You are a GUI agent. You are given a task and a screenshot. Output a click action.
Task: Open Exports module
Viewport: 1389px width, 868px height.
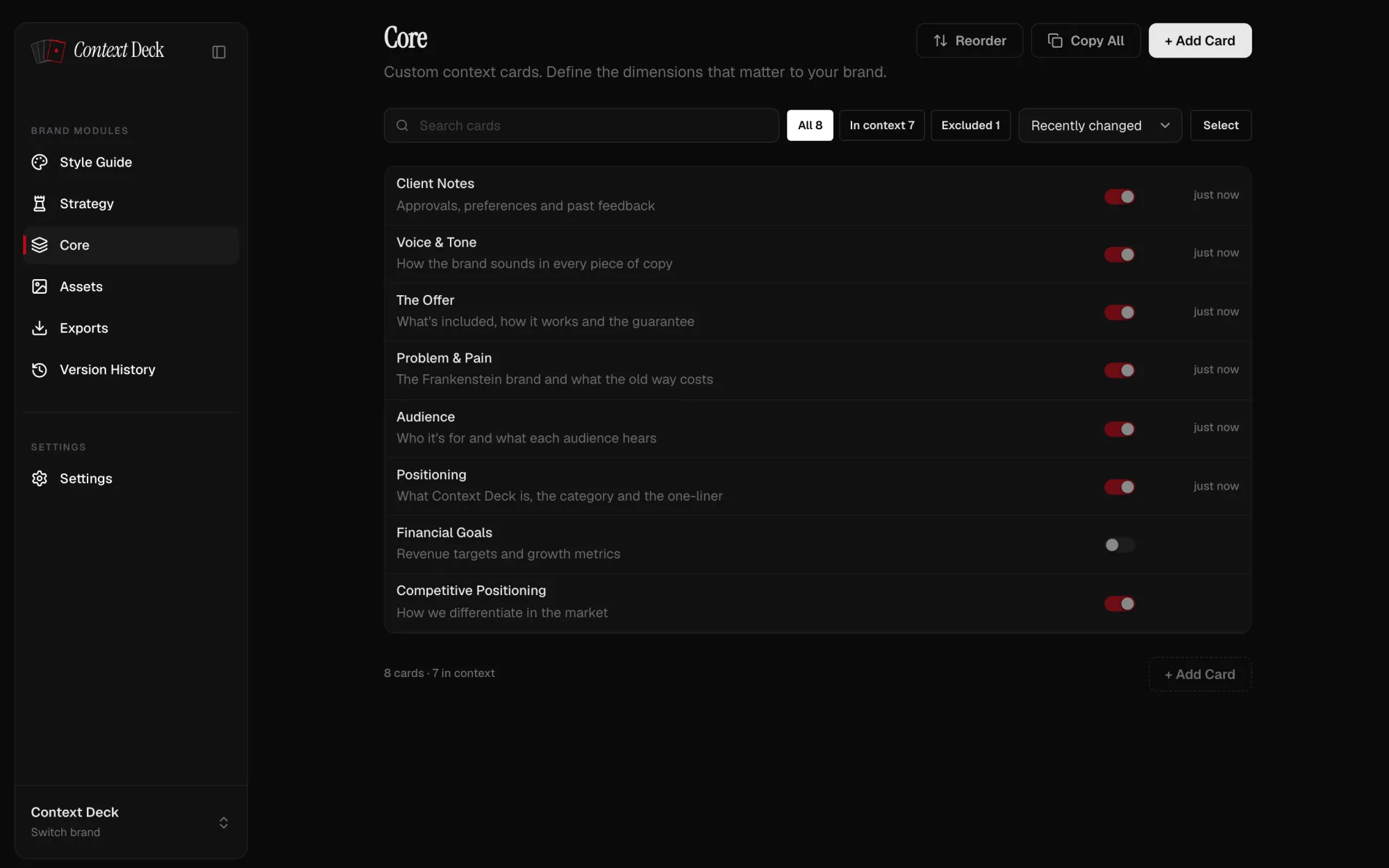coord(131,328)
